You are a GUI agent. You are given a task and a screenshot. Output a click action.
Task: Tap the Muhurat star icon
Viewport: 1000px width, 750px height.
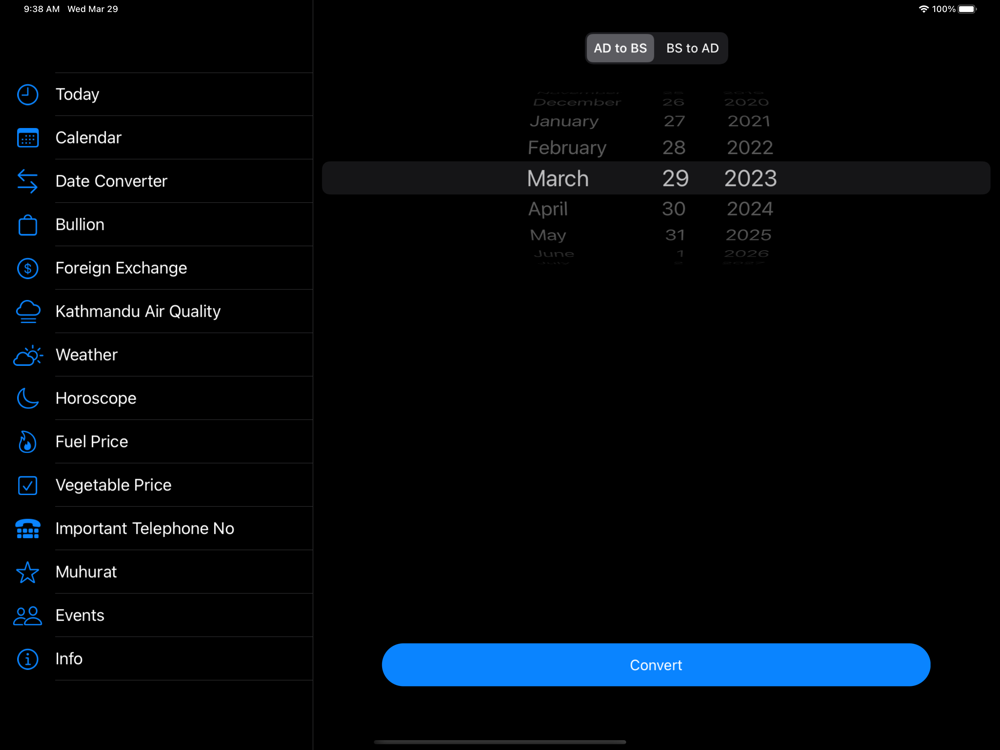tap(27, 572)
